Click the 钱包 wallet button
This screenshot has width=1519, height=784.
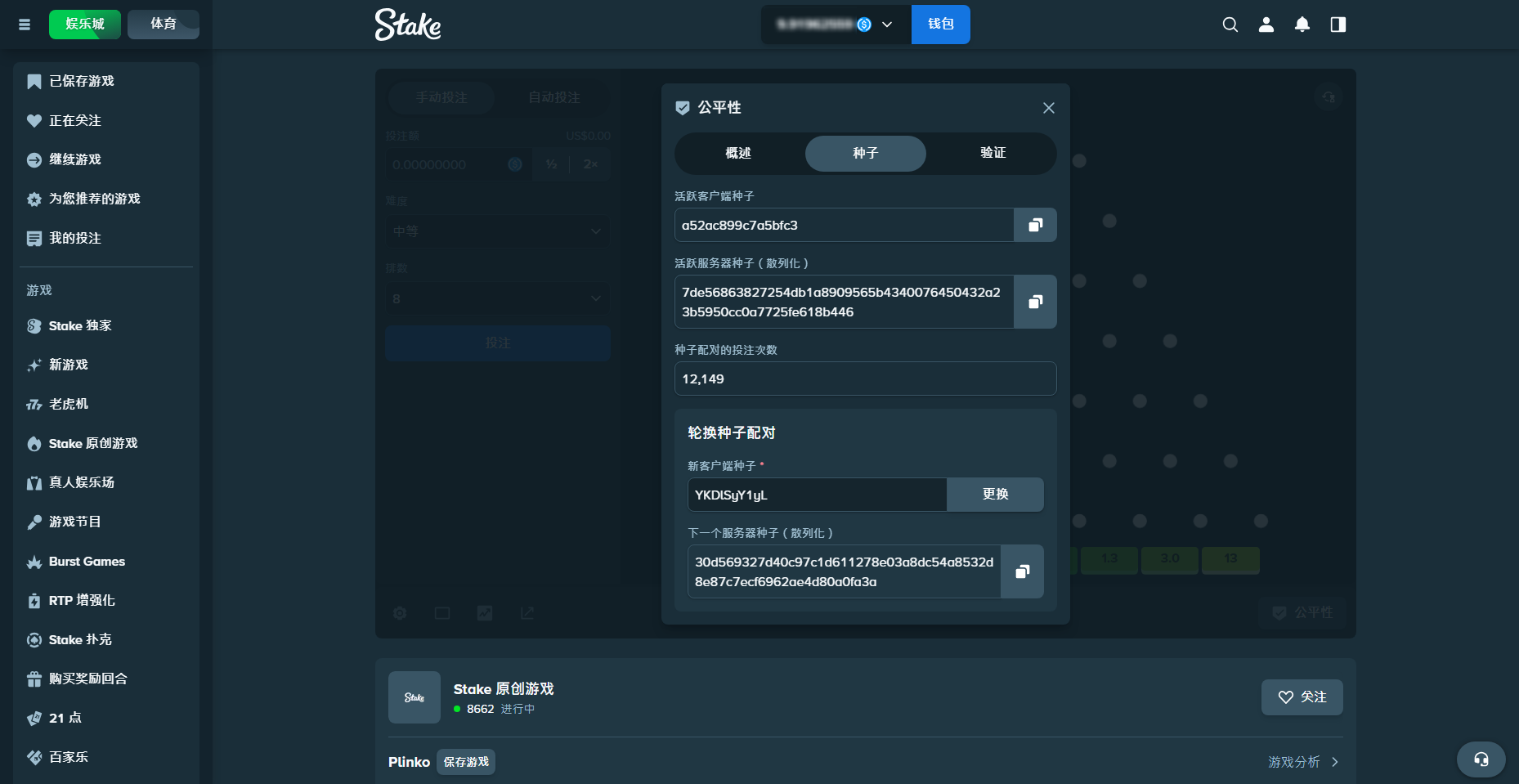tap(941, 25)
